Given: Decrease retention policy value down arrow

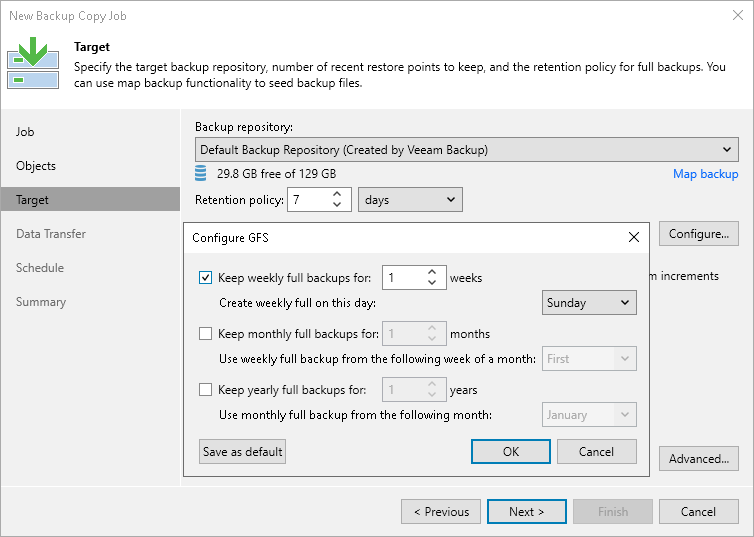Looking at the screenshot, I should [x=337, y=205].
